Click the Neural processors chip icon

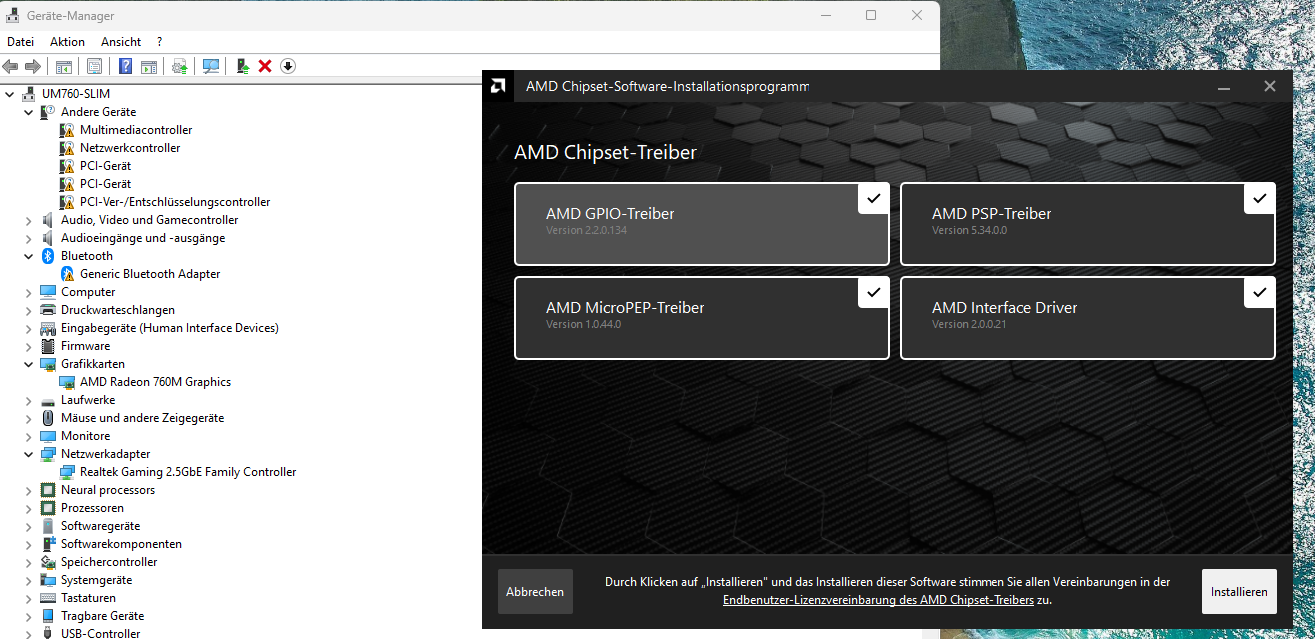(48, 490)
